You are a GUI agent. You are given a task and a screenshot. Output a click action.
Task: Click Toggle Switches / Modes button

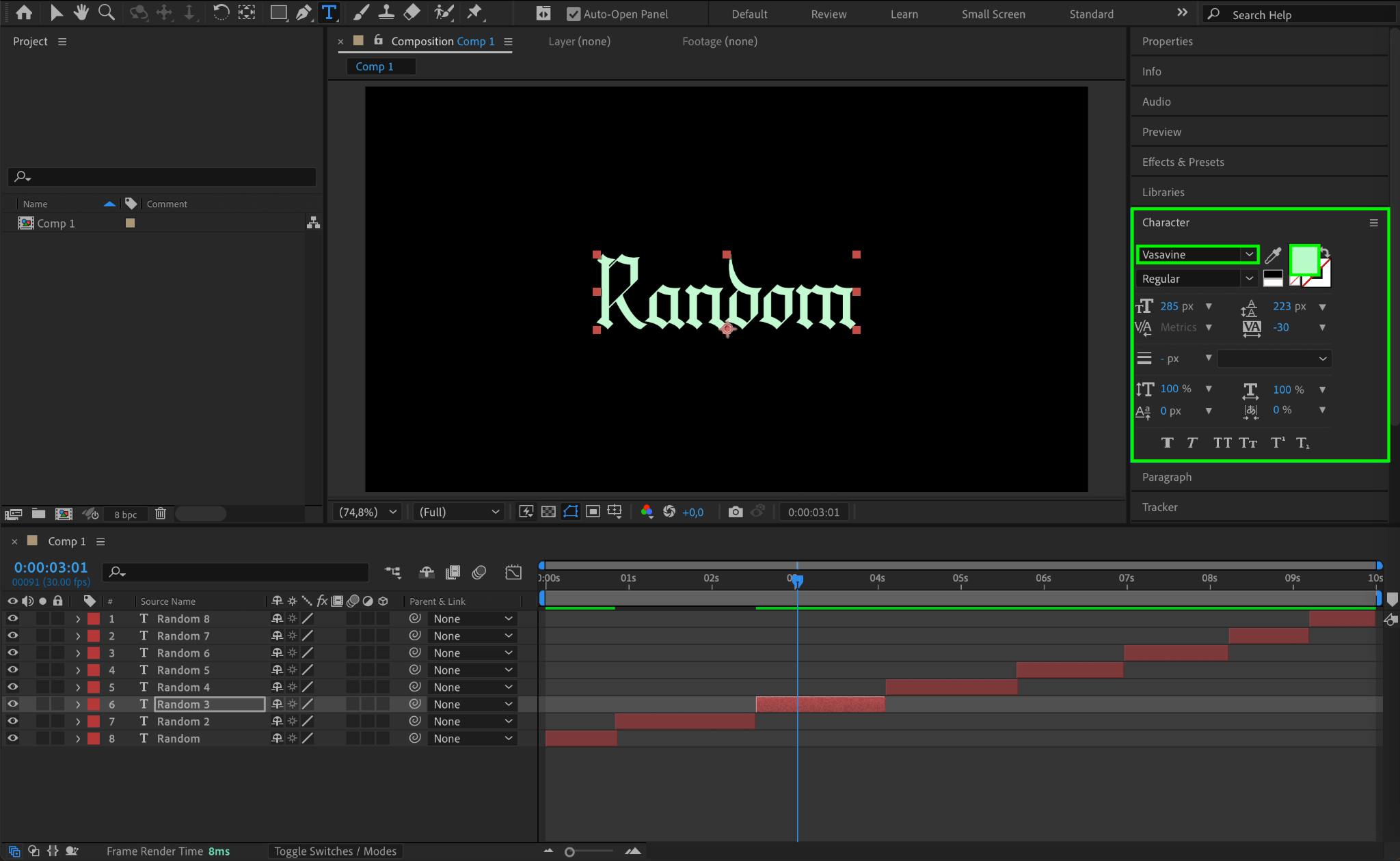pyautogui.click(x=335, y=851)
